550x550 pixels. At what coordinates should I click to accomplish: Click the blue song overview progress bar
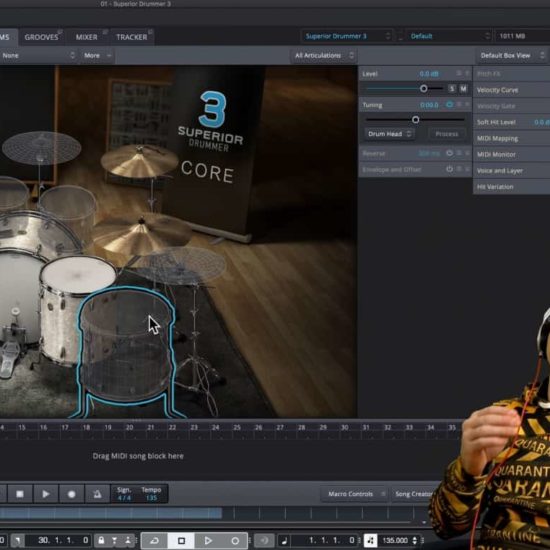(x=111, y=513)
